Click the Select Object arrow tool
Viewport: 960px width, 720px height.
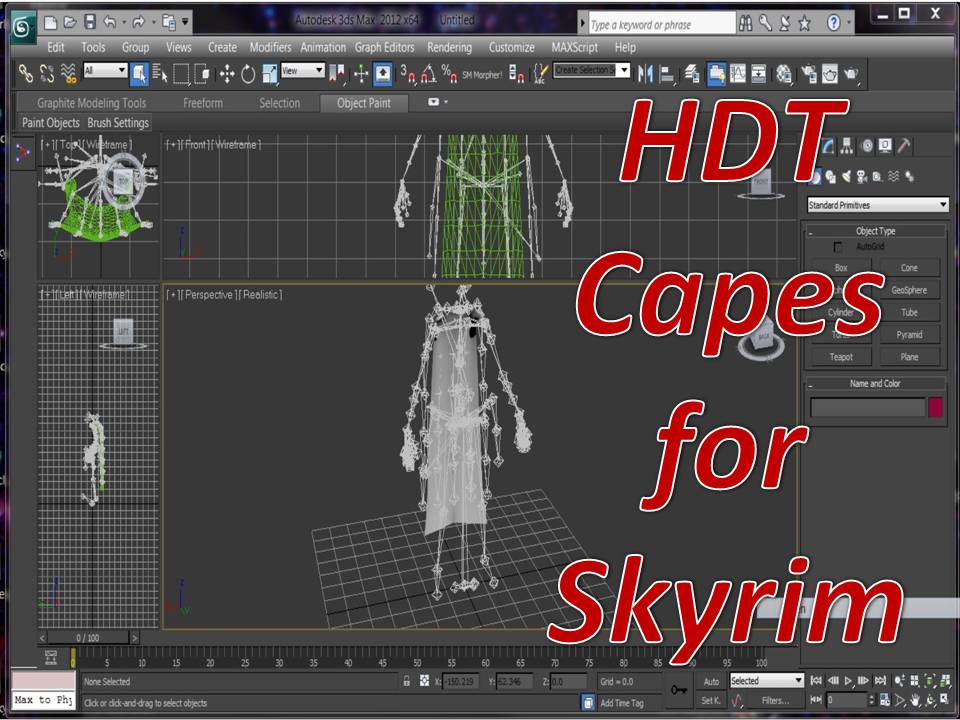click(x=139, y=73)
